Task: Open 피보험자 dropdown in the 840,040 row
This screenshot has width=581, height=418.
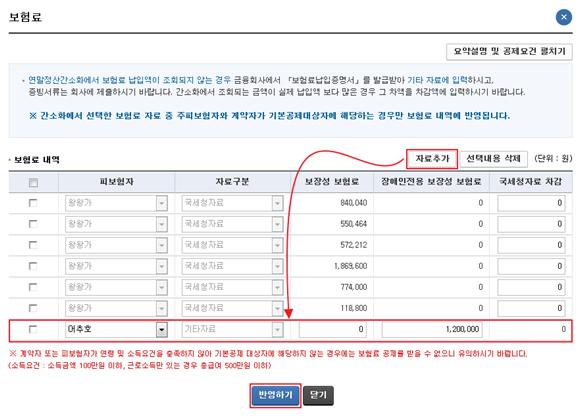Action: click(x=116, y=203)
